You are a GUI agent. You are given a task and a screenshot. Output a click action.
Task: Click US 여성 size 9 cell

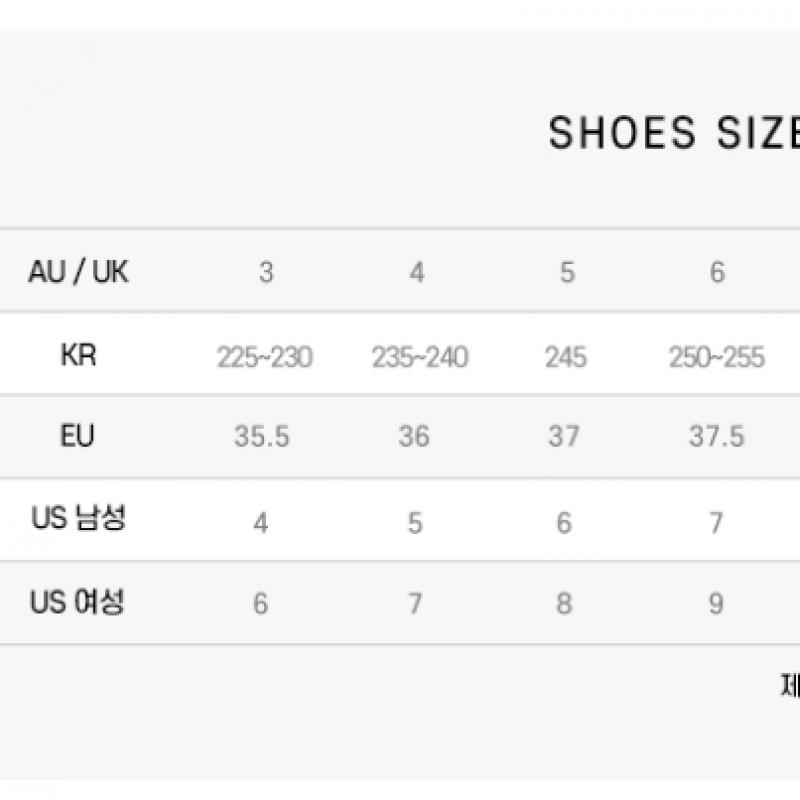[716, 605]
